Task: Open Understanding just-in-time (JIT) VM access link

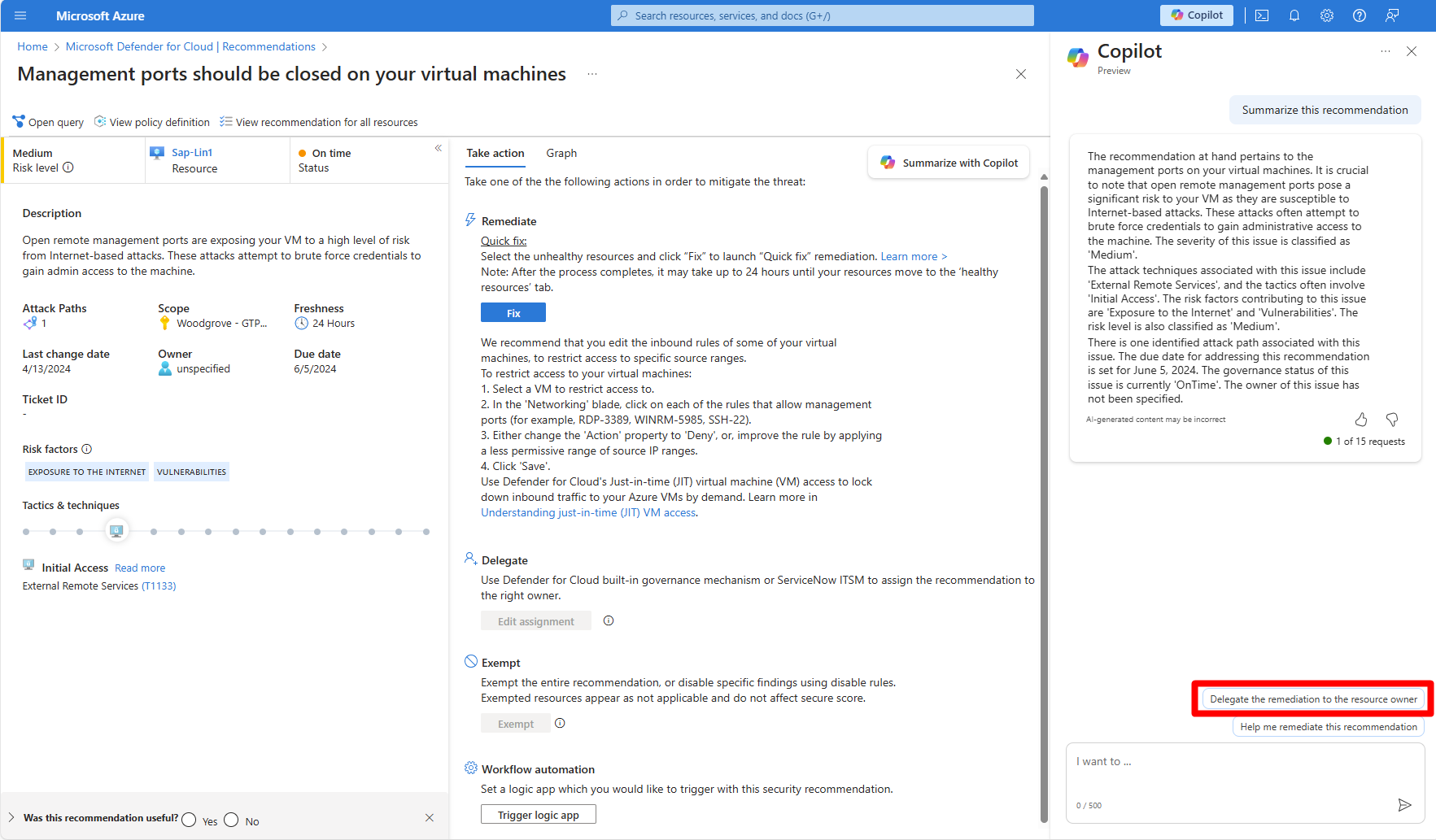Action: click(588, 512)
